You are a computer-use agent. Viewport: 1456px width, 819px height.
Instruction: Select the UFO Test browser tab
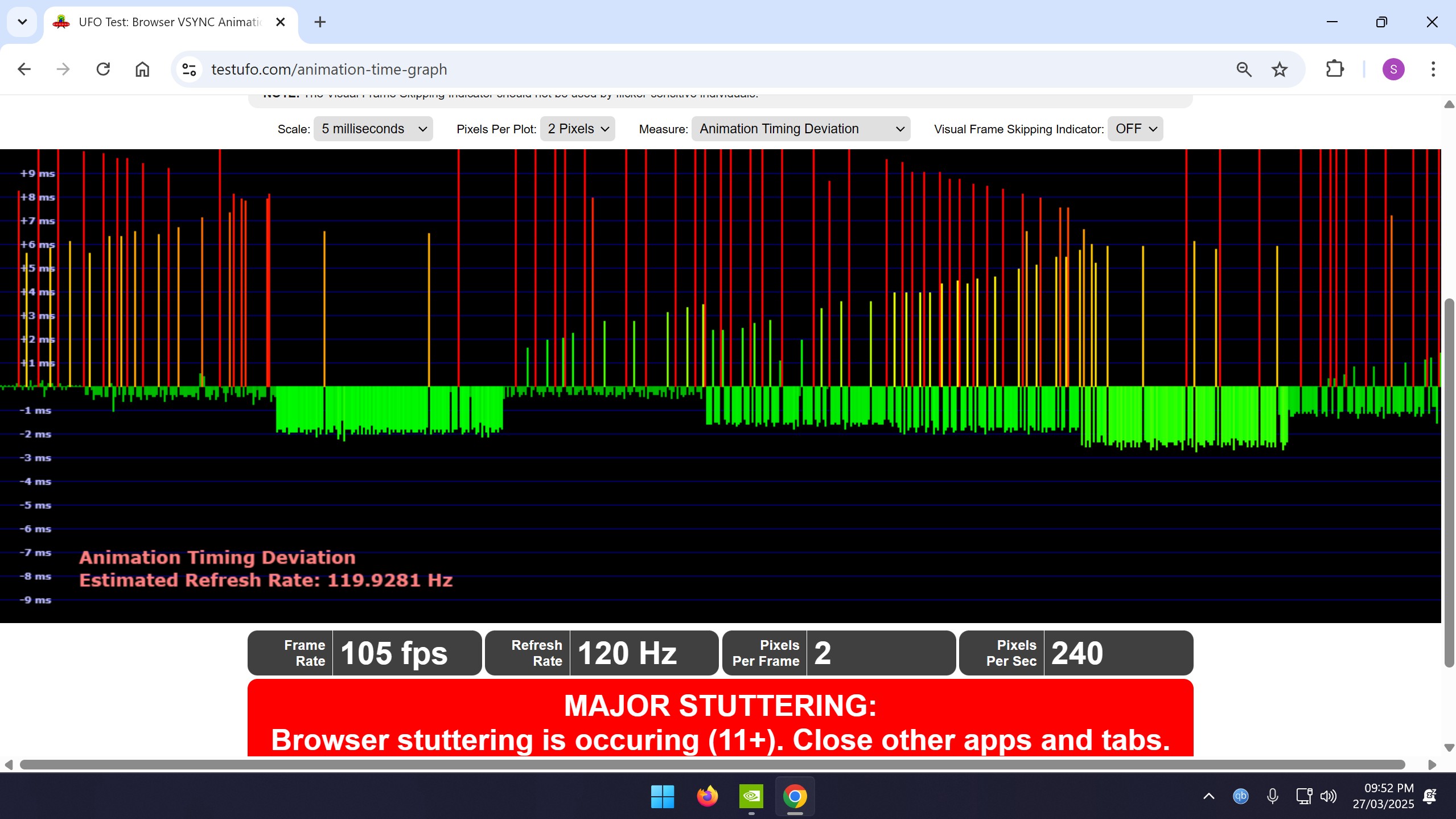(171, 23)
